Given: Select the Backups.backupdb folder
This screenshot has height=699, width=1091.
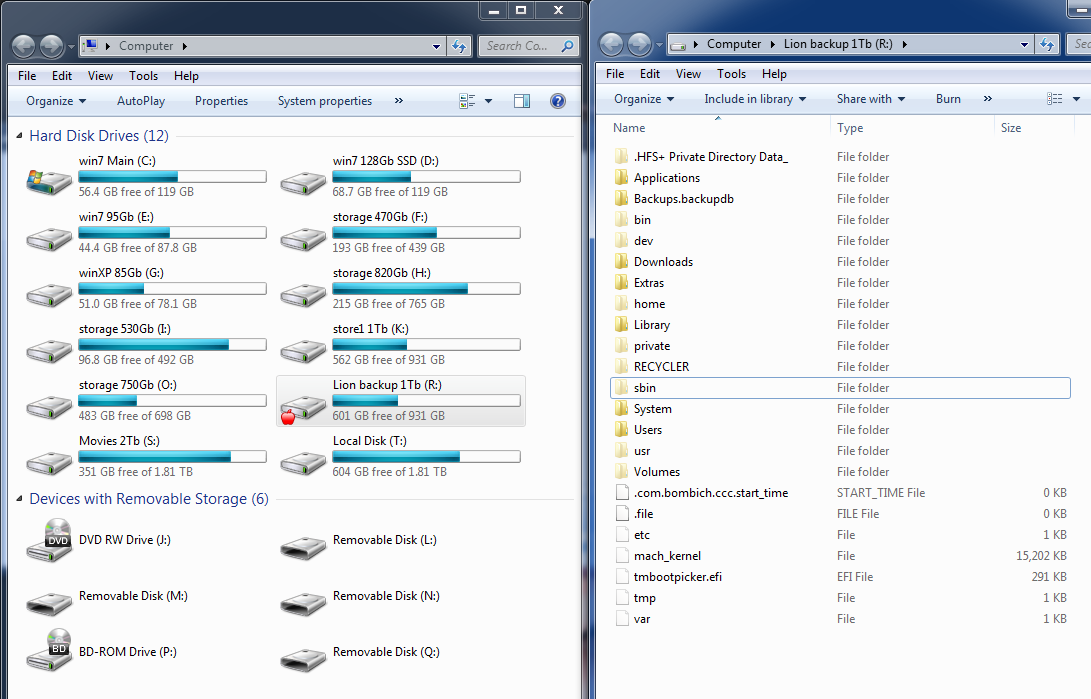Looking at the screenshot, I should click(x=683, y=199).
